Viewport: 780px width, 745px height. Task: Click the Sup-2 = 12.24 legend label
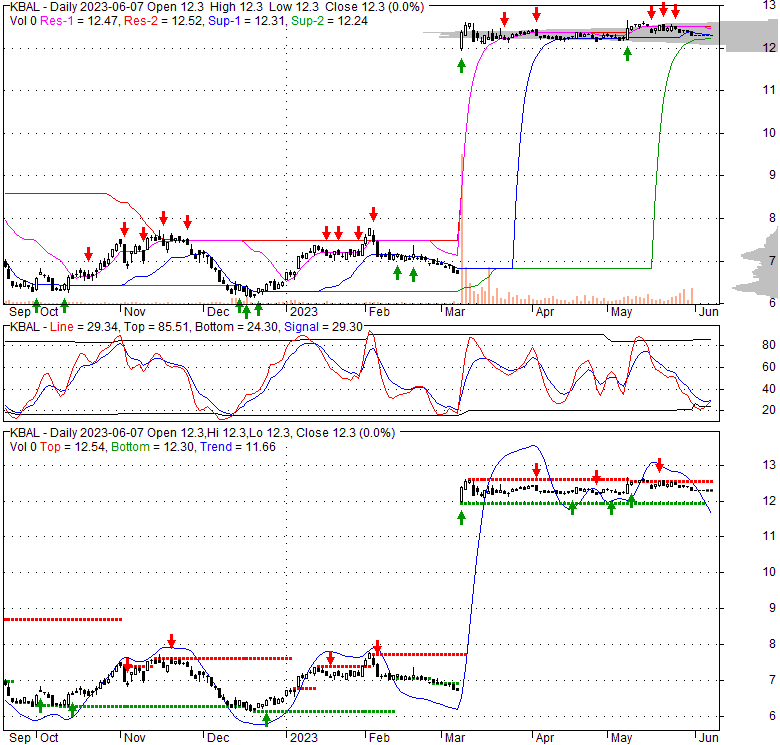(x=329, y=21)
